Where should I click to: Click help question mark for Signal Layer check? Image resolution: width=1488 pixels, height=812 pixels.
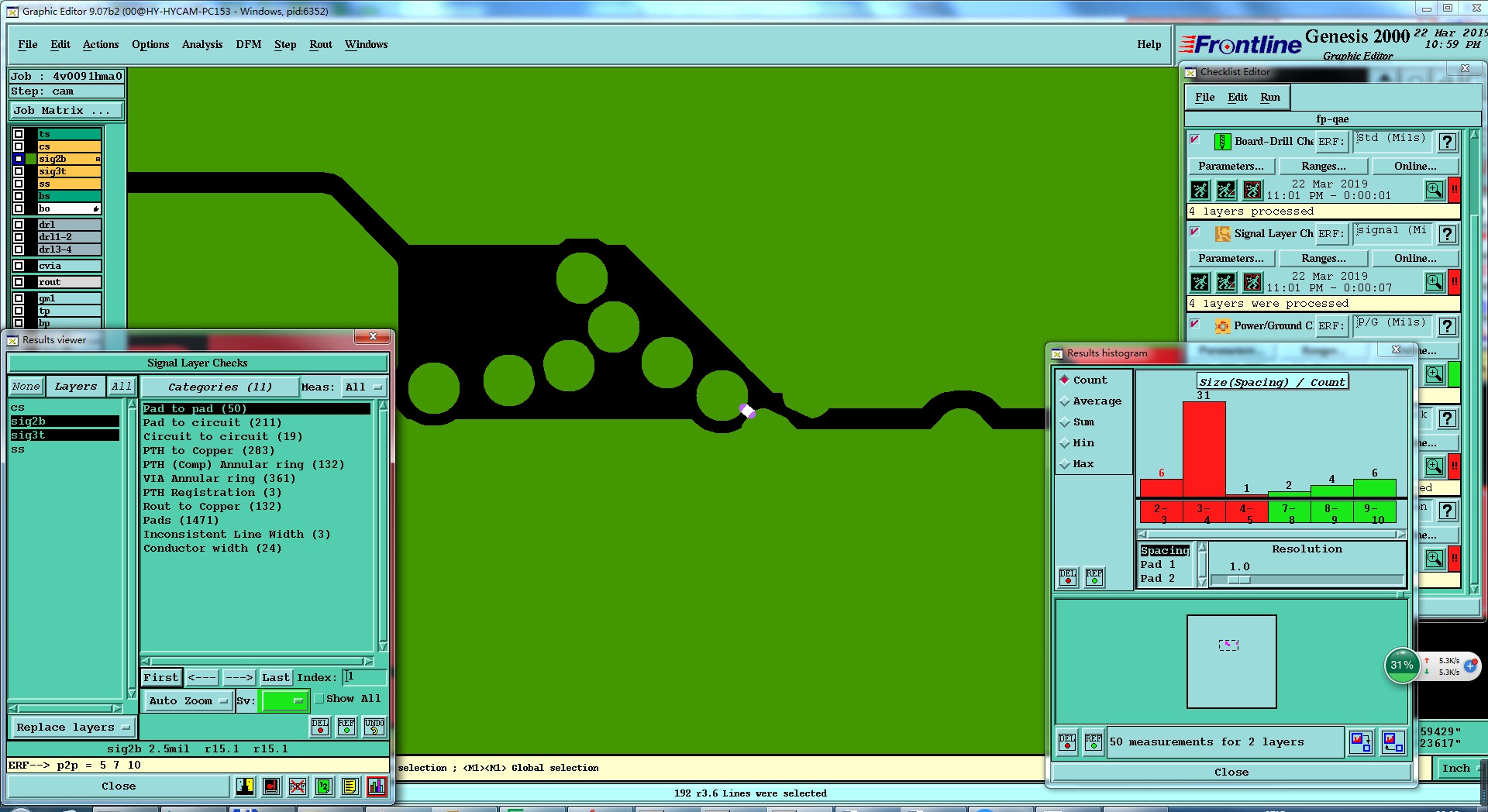pyautogui.click(x=1447, y=234)
